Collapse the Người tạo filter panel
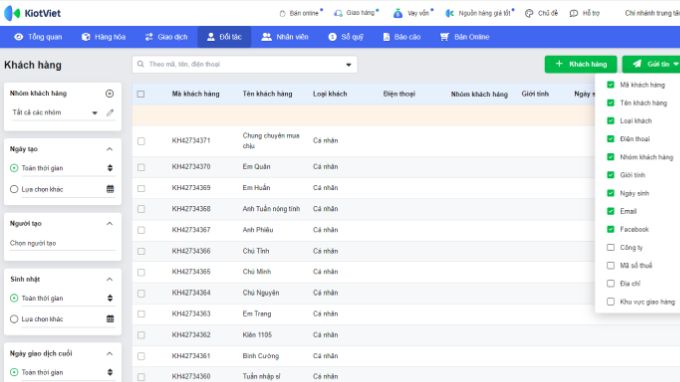This screenshot has width=680, height=382. [110, 224]
